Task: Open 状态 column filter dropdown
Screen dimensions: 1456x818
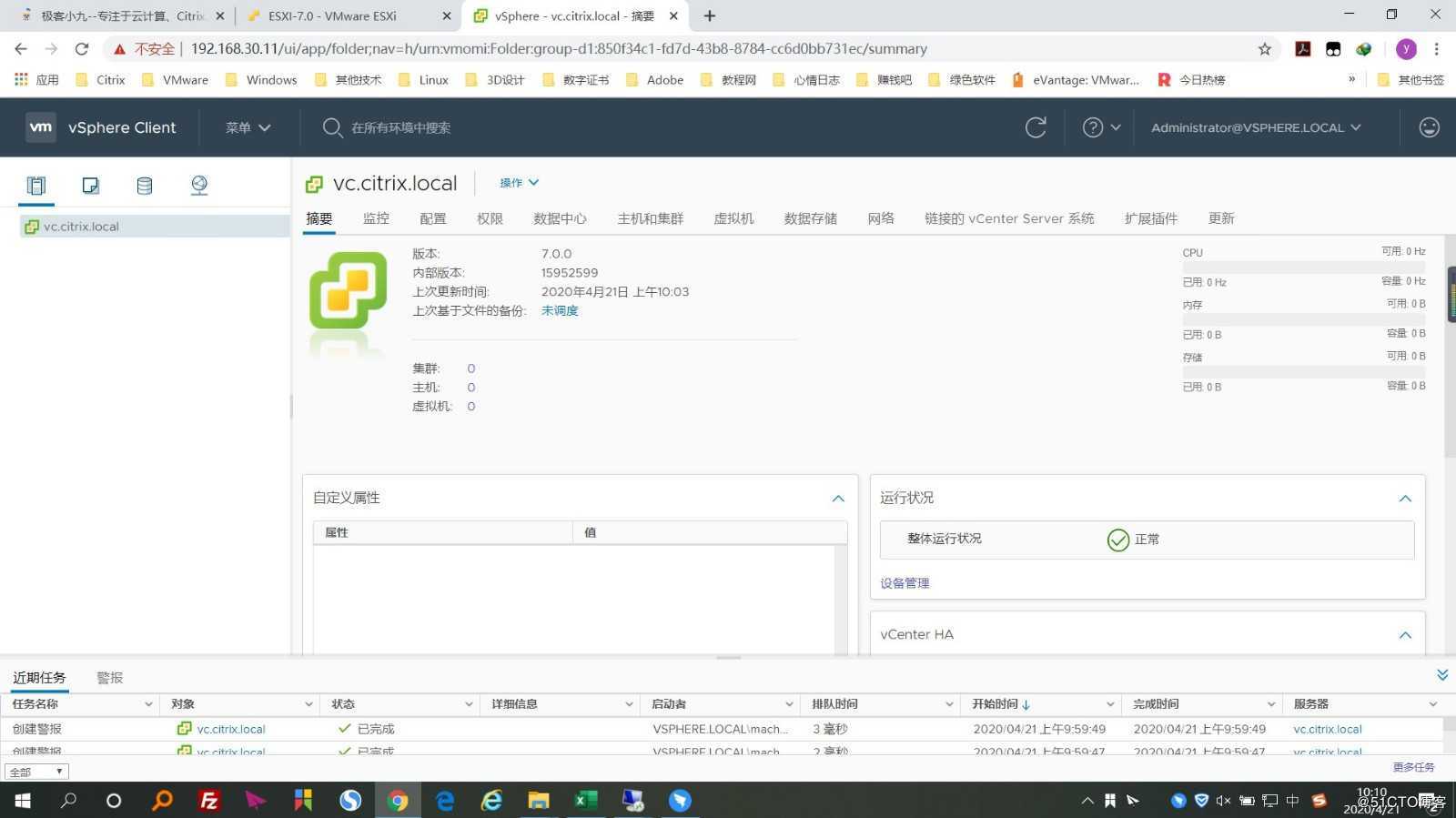Action: click(x=469, y=704)
